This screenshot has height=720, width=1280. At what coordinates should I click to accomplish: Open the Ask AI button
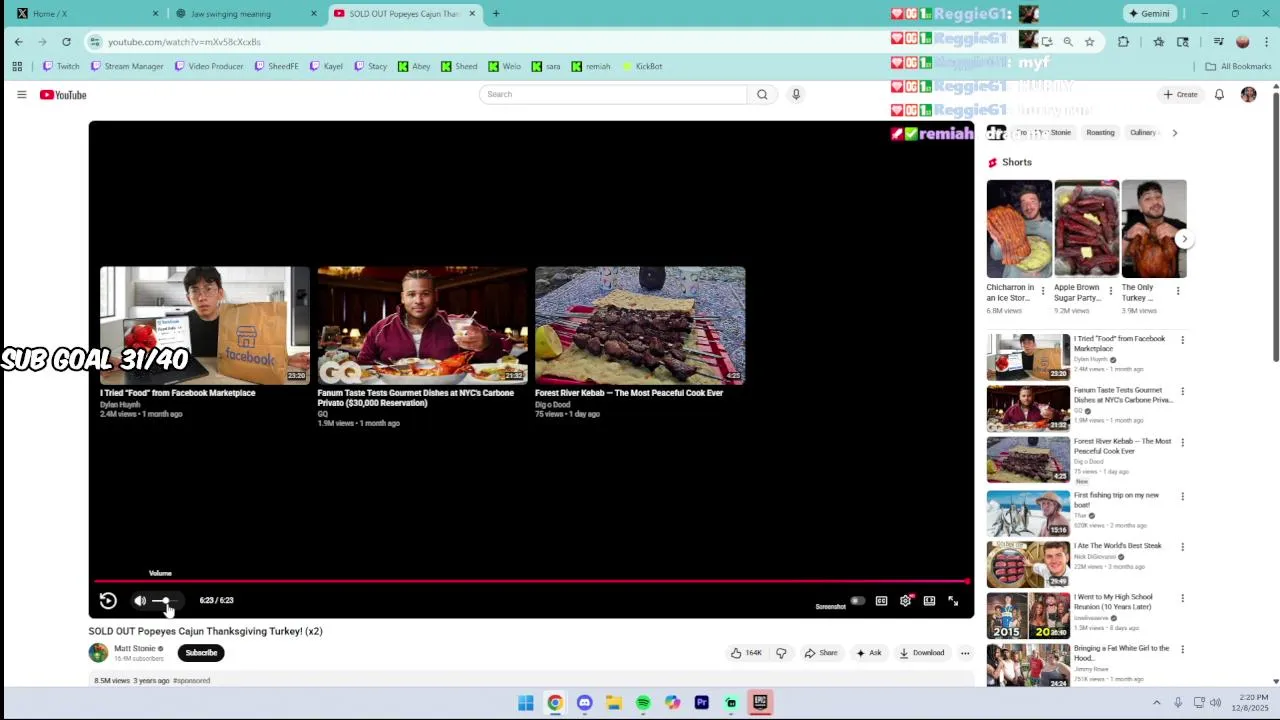click(868, 653)
